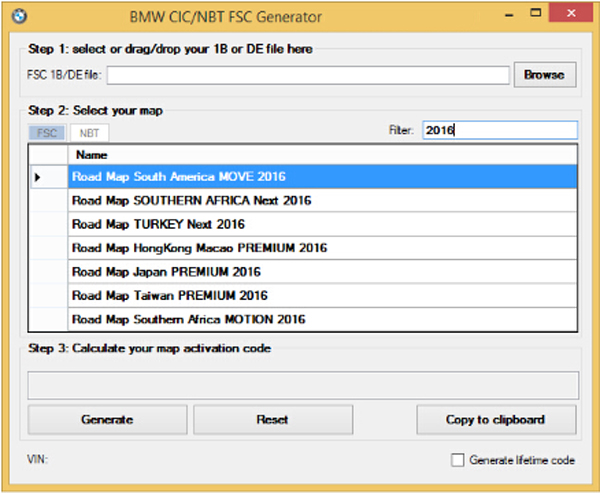Select Road Map HongKong Macao PREMIUM 2016
Viewport: 600px width, 493px height.
click(x=322, y=248)
